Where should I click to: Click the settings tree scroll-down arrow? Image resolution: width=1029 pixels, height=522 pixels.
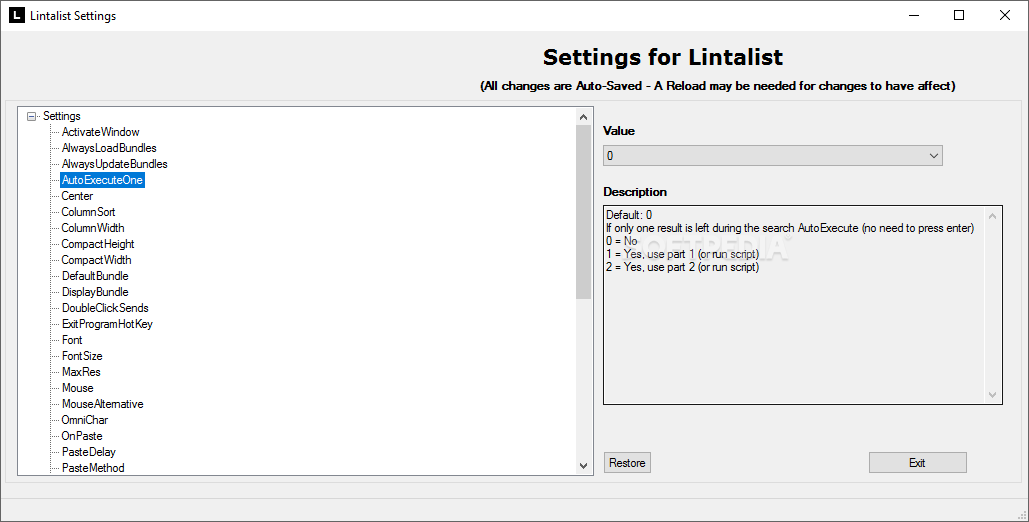pyautogui.click(x=583, y=466)
